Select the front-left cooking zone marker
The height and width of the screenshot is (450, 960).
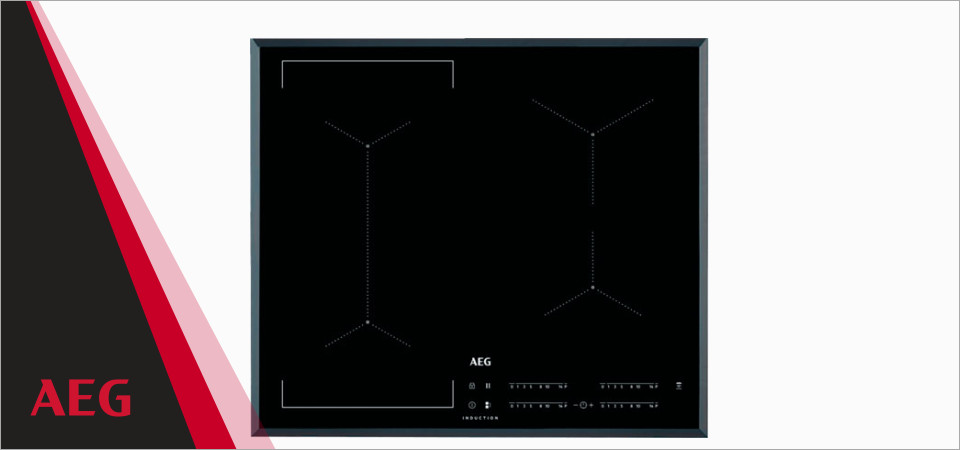coord(368,323)
